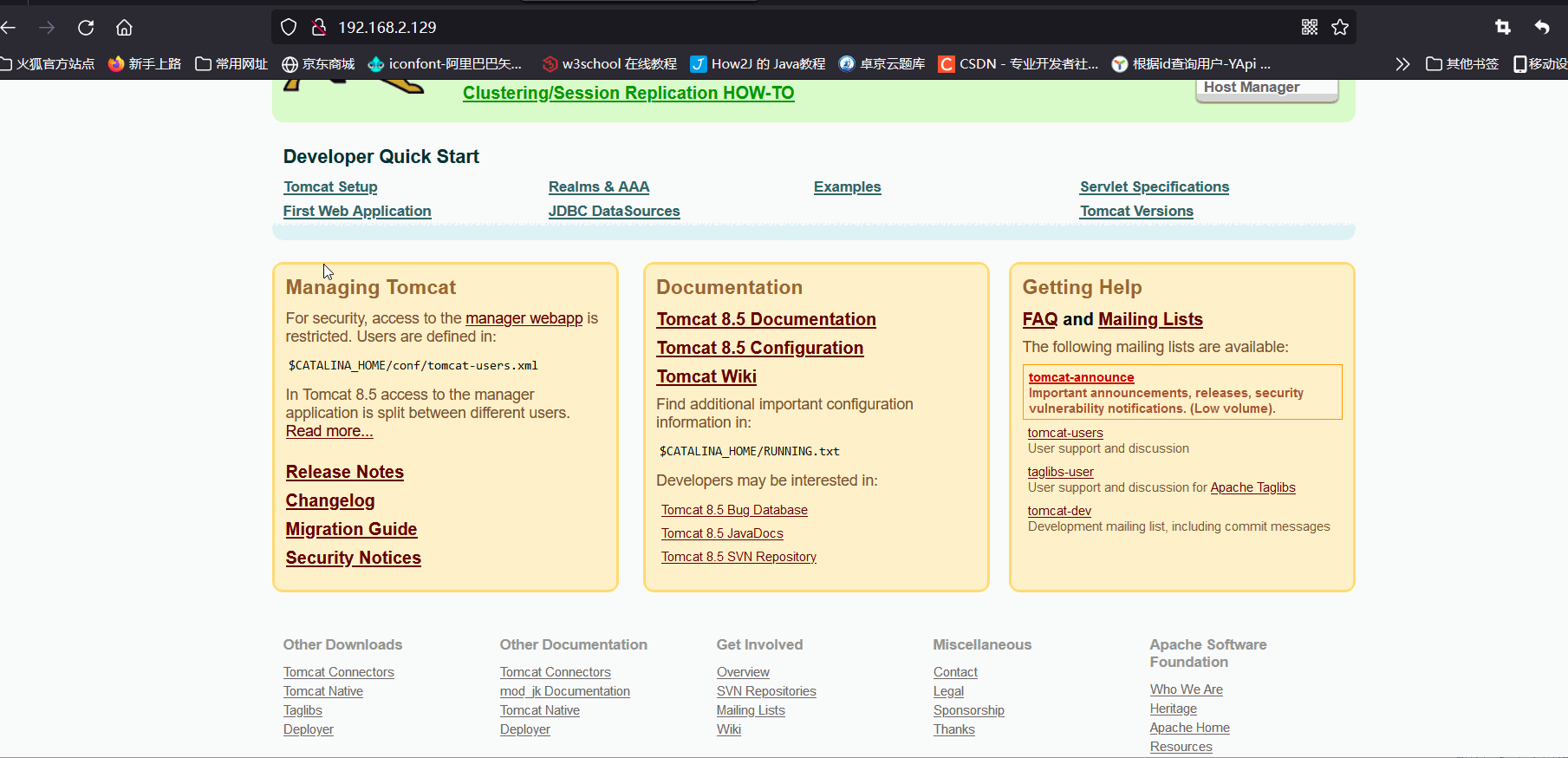This screenshot has width=1568, height=758.
Task: Open Examples link
Action: pos(848,186)
